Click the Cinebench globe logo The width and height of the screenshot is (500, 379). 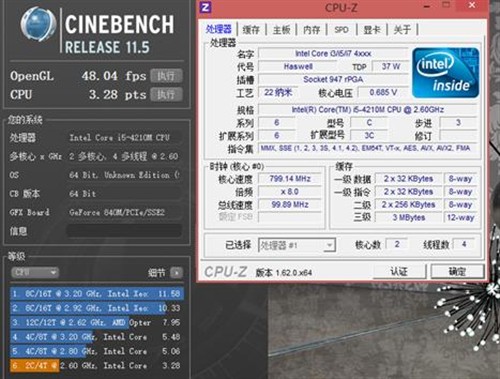tap(38, 25)
